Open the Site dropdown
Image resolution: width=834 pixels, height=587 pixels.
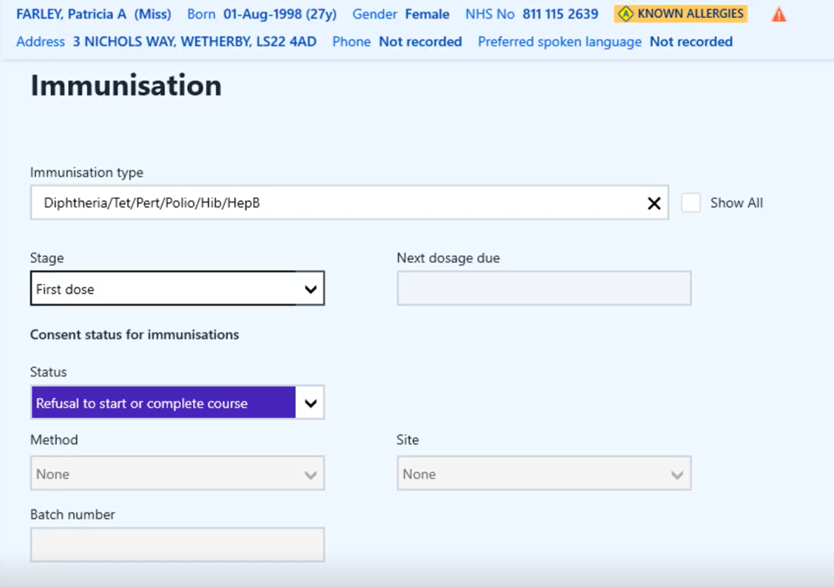coord(544,473)
